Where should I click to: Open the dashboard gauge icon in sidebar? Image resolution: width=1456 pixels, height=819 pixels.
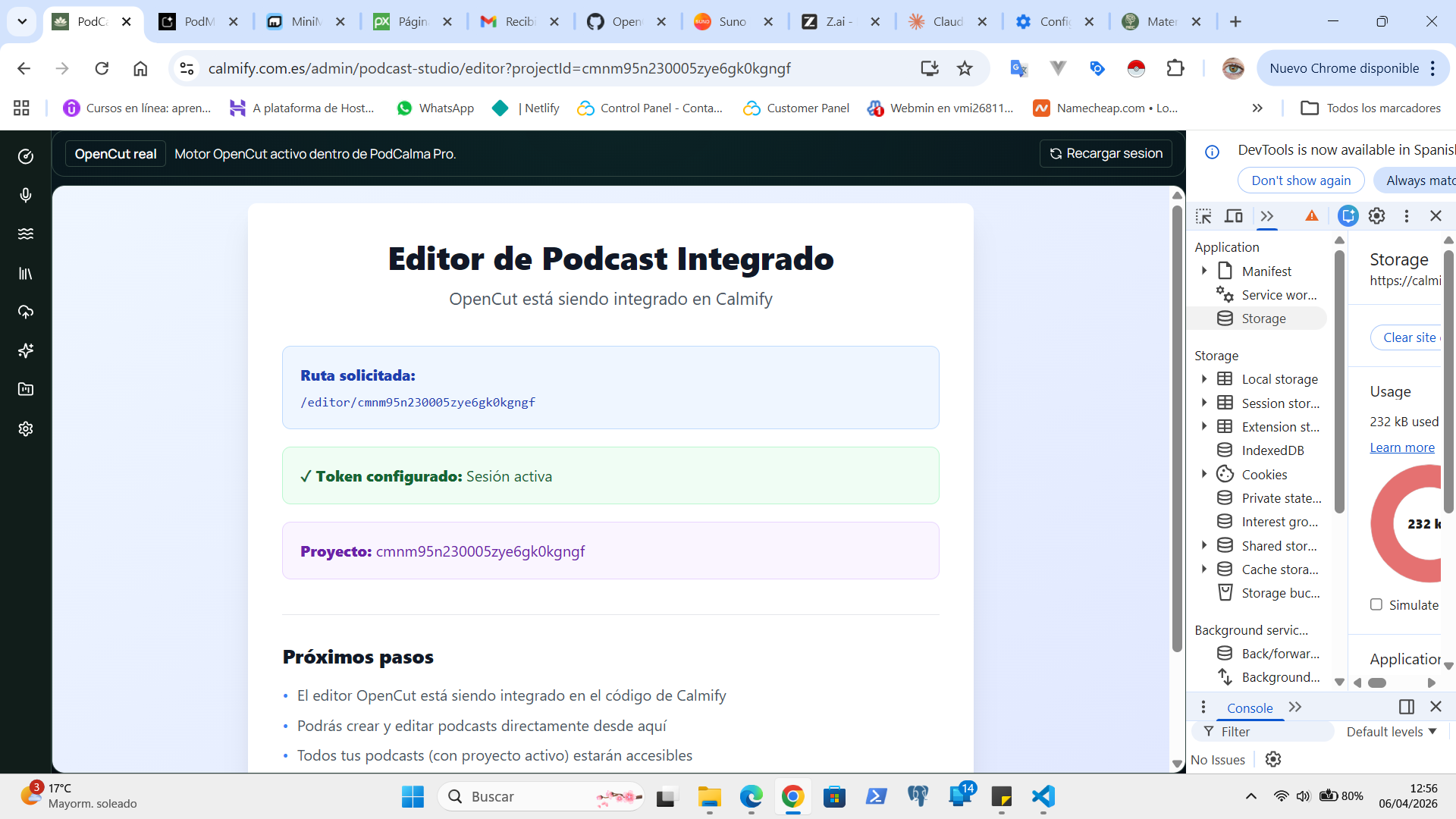click(26, 156)
